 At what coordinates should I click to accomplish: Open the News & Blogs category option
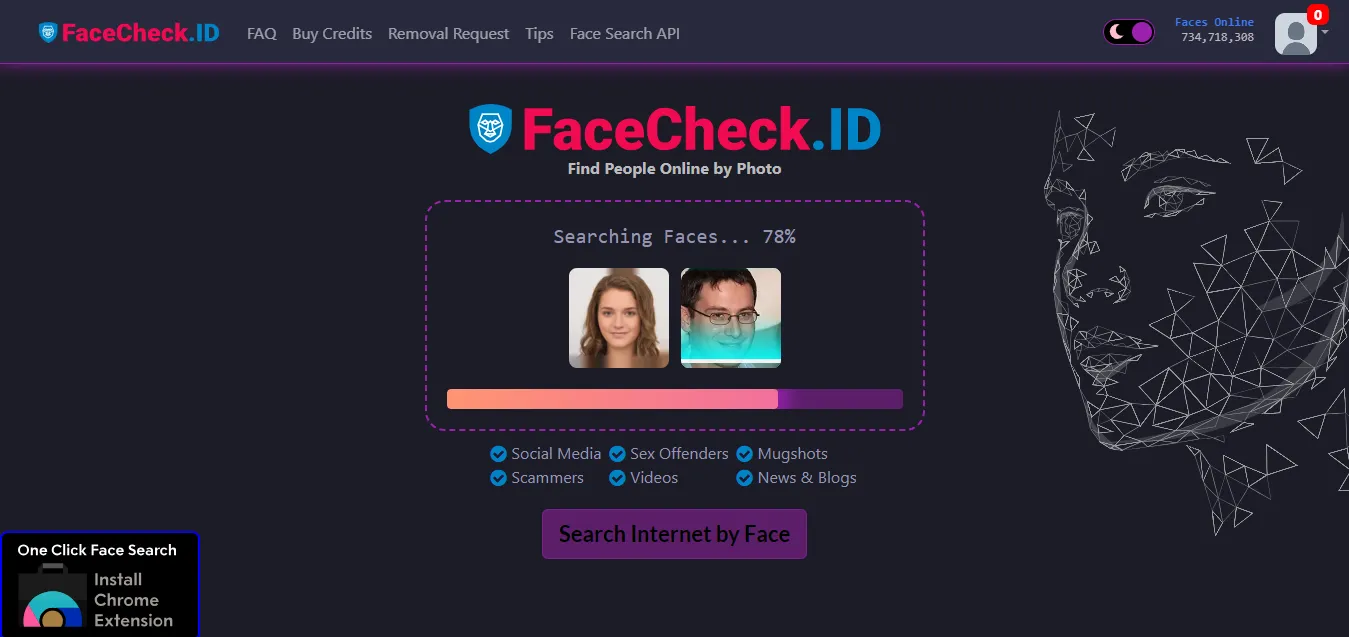744,478
